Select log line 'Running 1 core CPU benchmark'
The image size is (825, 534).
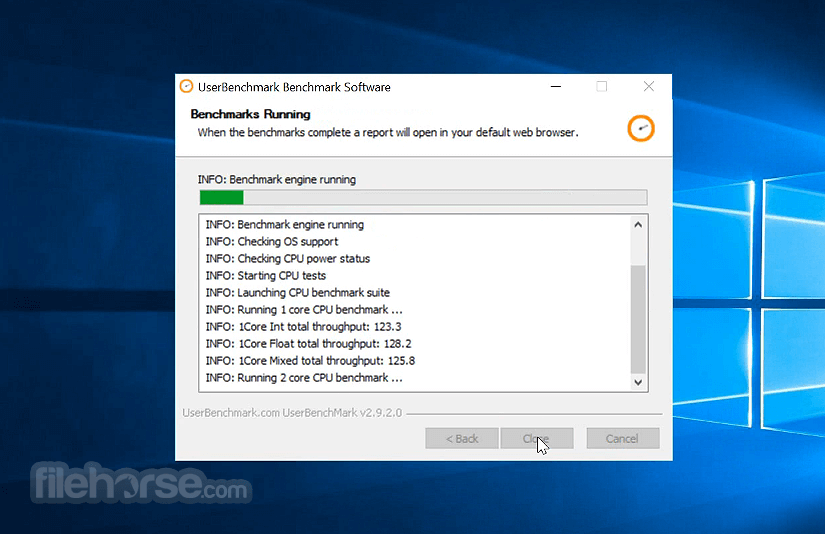coord(304,309)
